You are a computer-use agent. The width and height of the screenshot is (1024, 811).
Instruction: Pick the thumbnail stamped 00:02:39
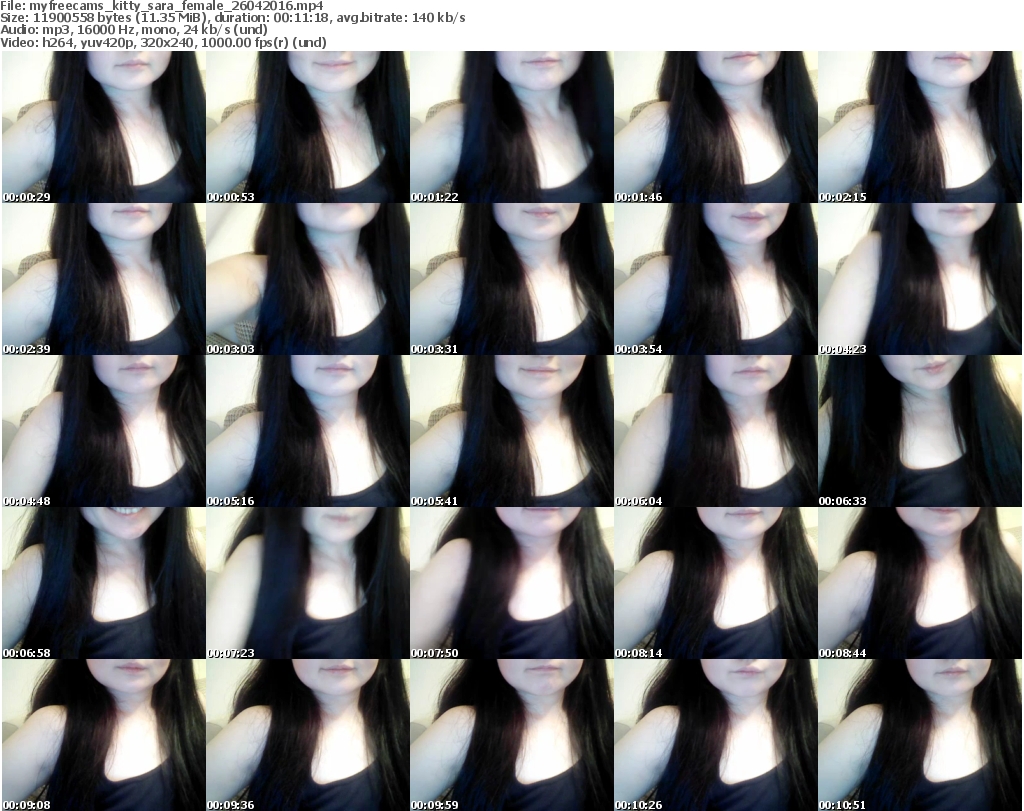[104, 279]
